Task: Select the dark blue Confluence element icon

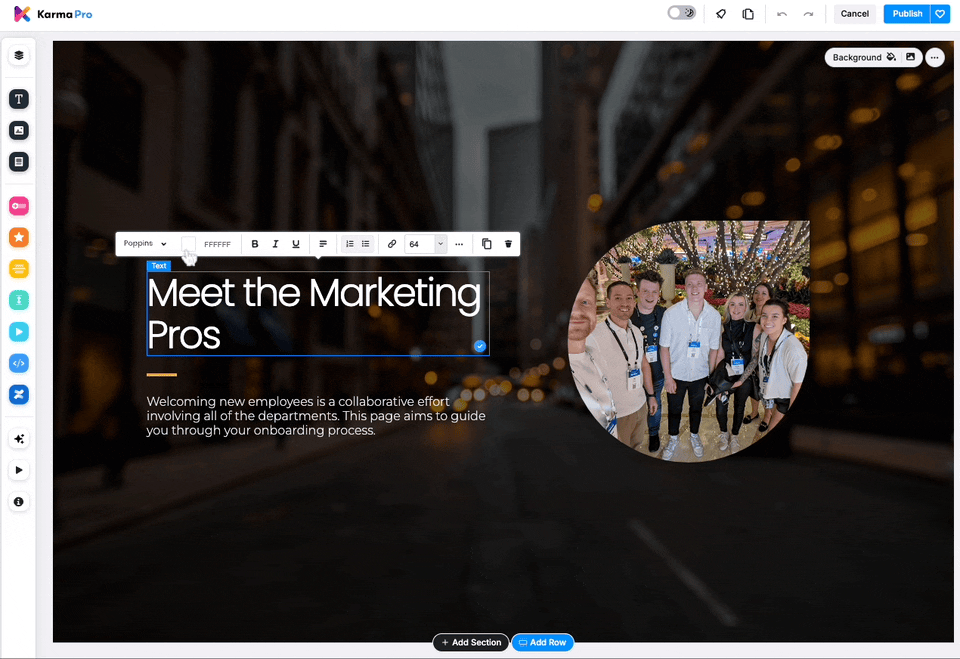Action: pos(19,394)
